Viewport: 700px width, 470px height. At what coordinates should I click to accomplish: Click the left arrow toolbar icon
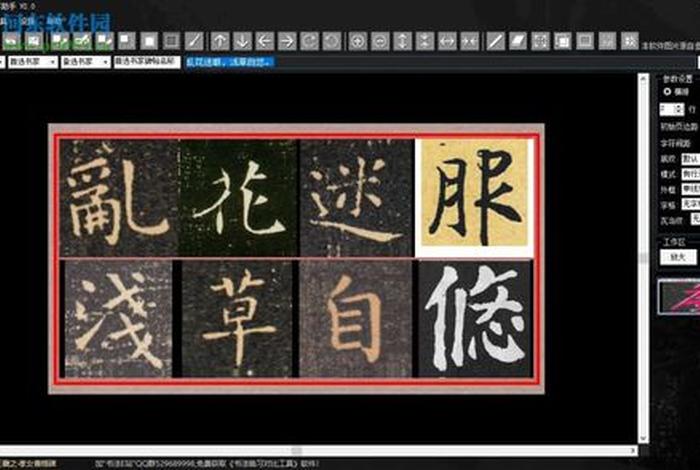(x=265, y=42)
